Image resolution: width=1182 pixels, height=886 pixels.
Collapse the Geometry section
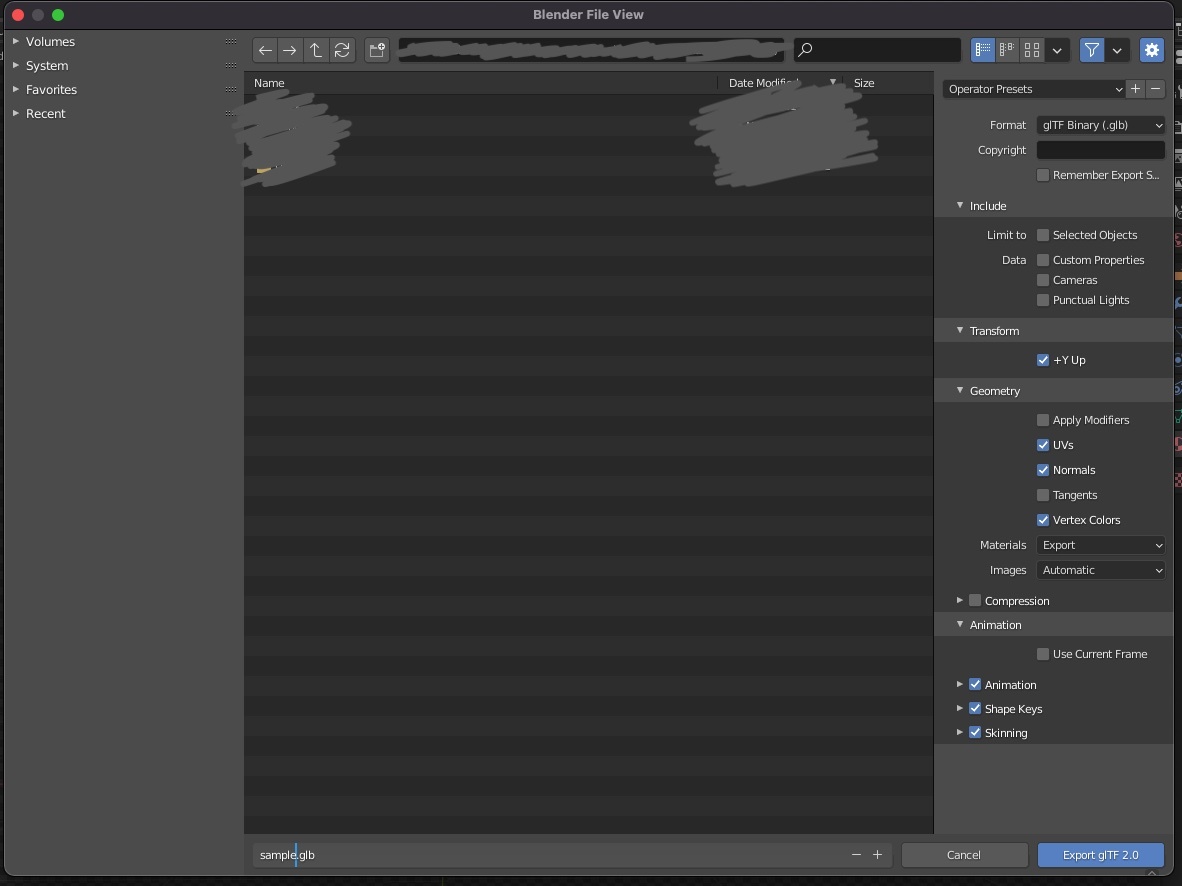pos(960,391)
